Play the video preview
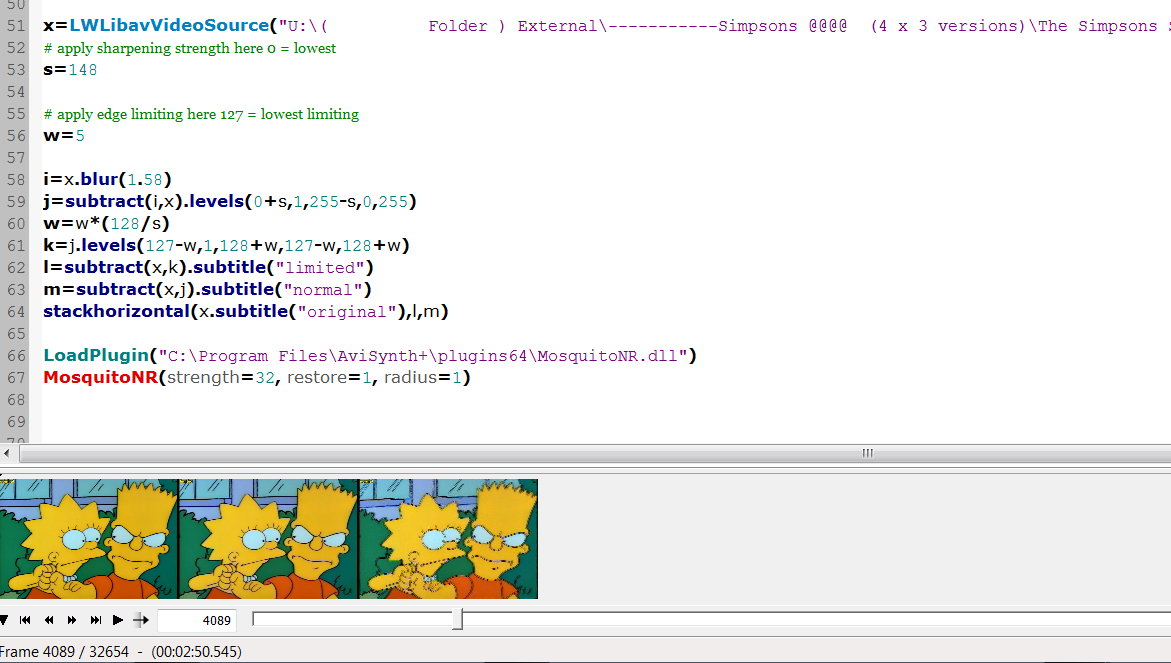This screenshot has width=1171, height=663. (x=117, y=620)
